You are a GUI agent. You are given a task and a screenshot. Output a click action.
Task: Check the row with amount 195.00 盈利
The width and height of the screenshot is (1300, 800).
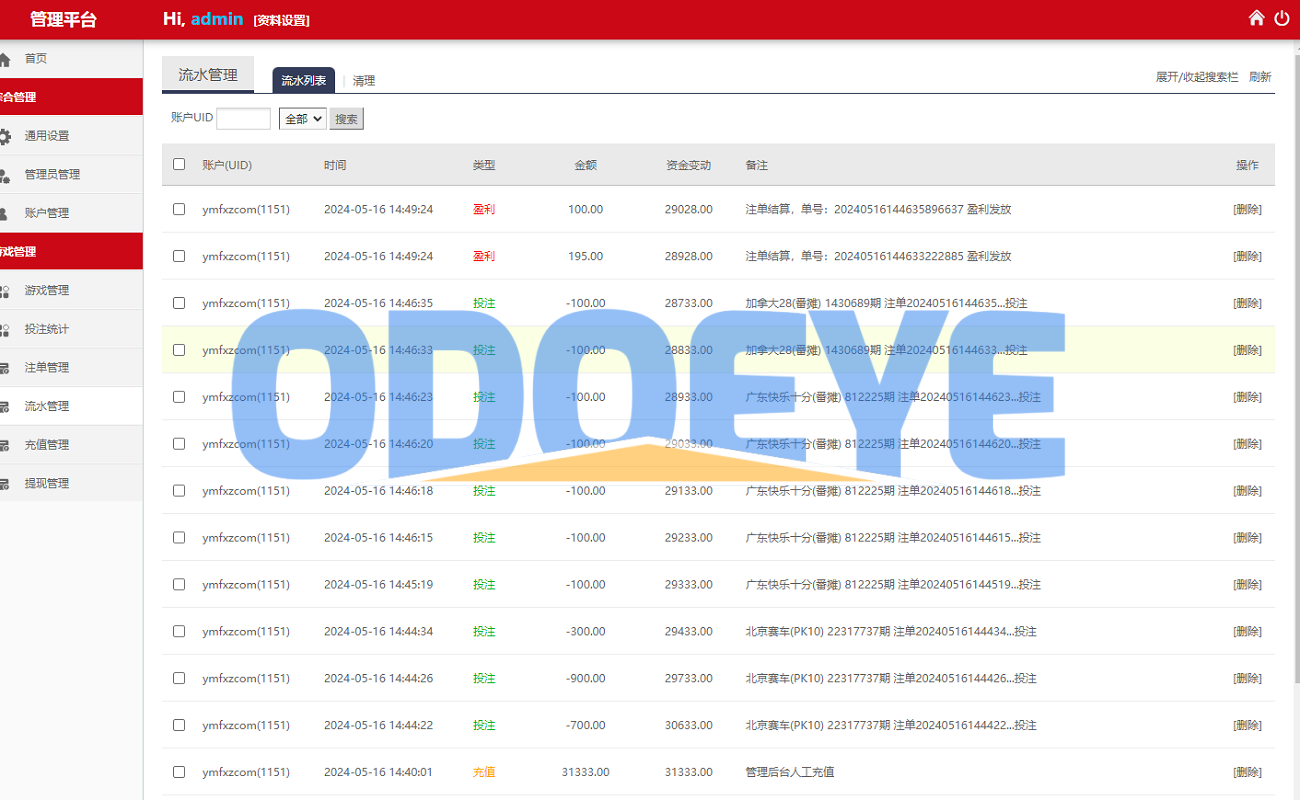179,256
